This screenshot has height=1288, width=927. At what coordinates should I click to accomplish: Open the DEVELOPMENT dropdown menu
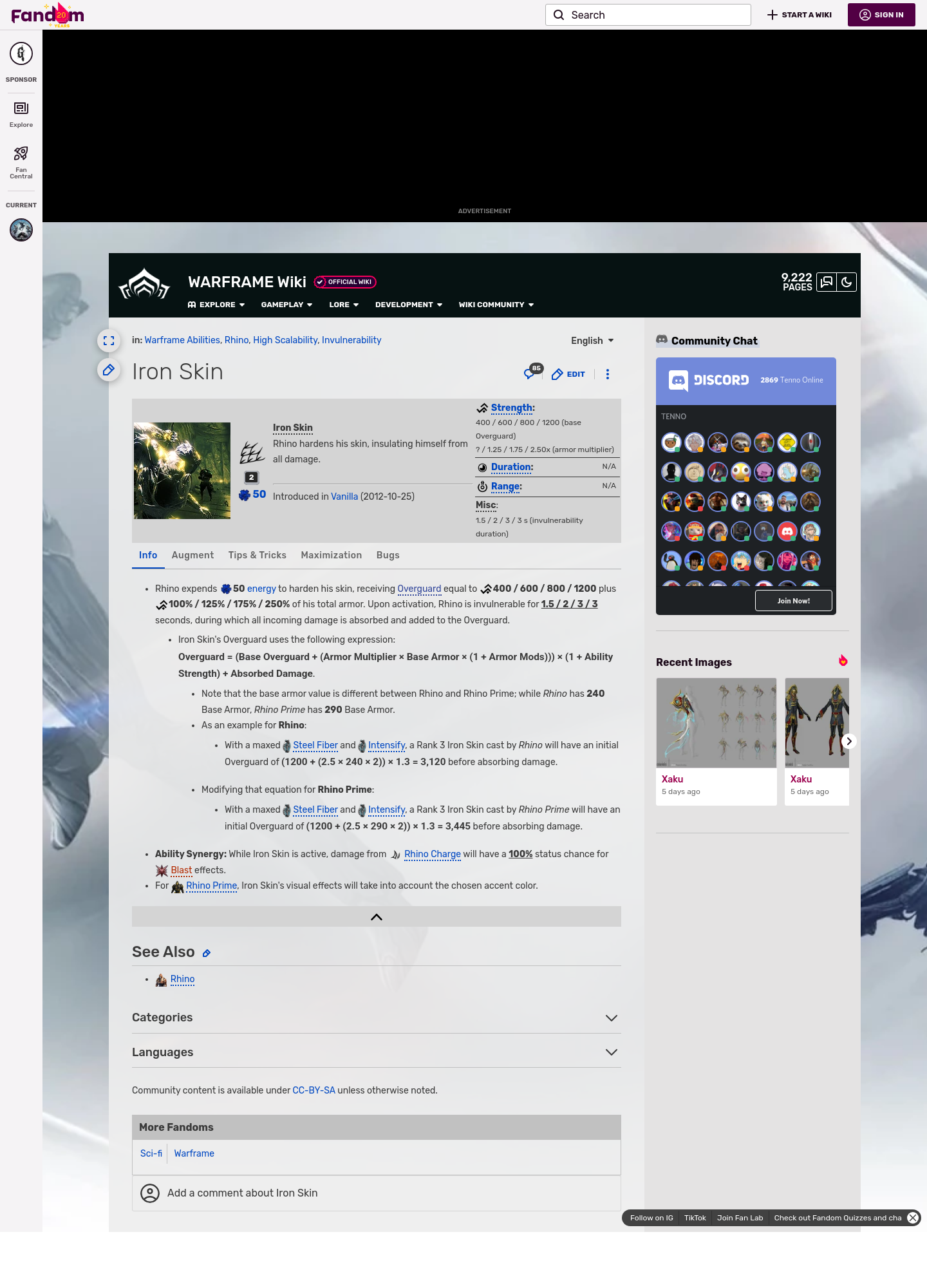coord(409,305)
